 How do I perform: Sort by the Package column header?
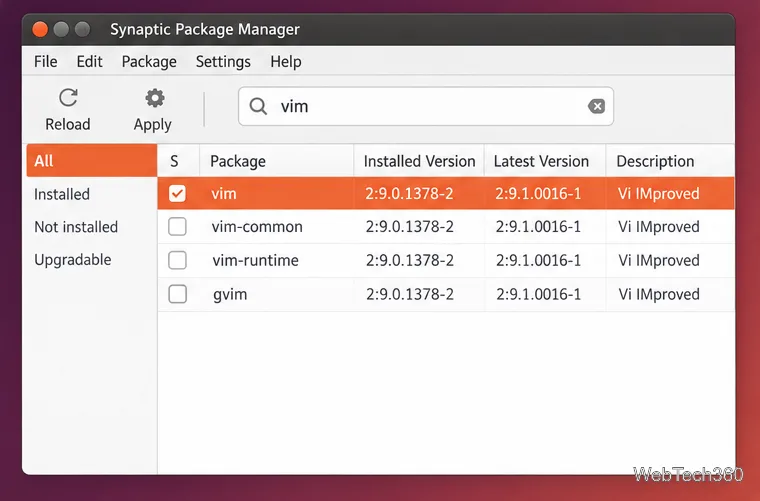(x=238, y=161)
